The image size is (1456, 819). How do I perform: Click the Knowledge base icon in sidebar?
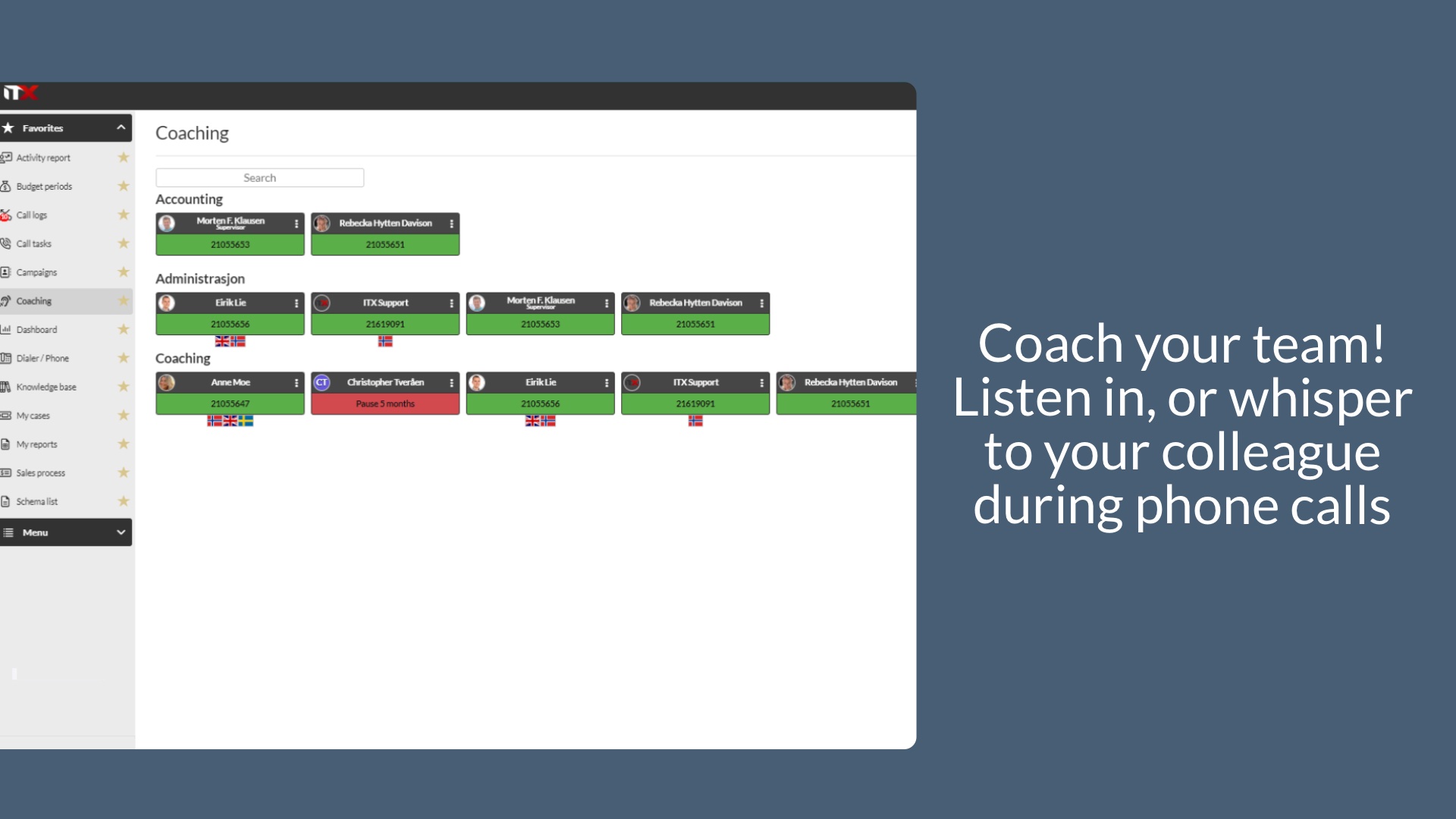[8, 386]
